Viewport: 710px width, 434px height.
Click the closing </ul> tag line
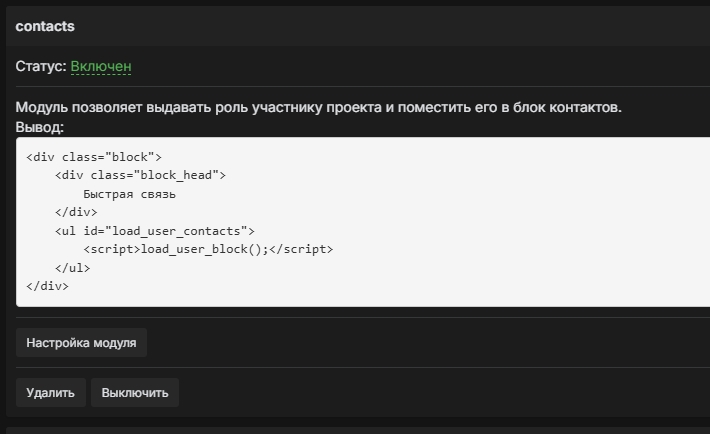72,268
